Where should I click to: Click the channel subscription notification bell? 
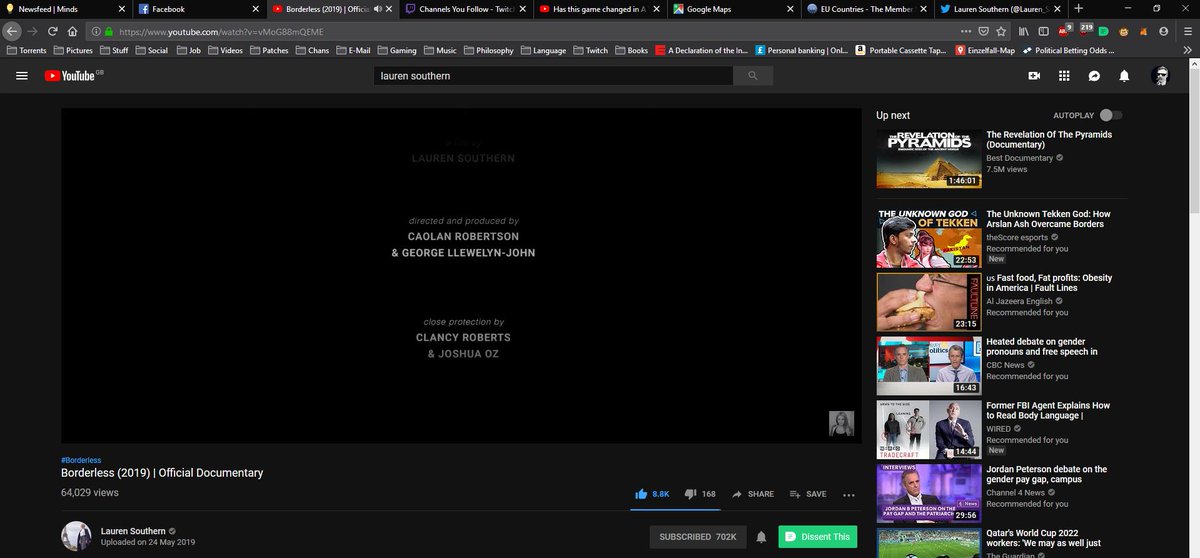[x=761, y=537]
